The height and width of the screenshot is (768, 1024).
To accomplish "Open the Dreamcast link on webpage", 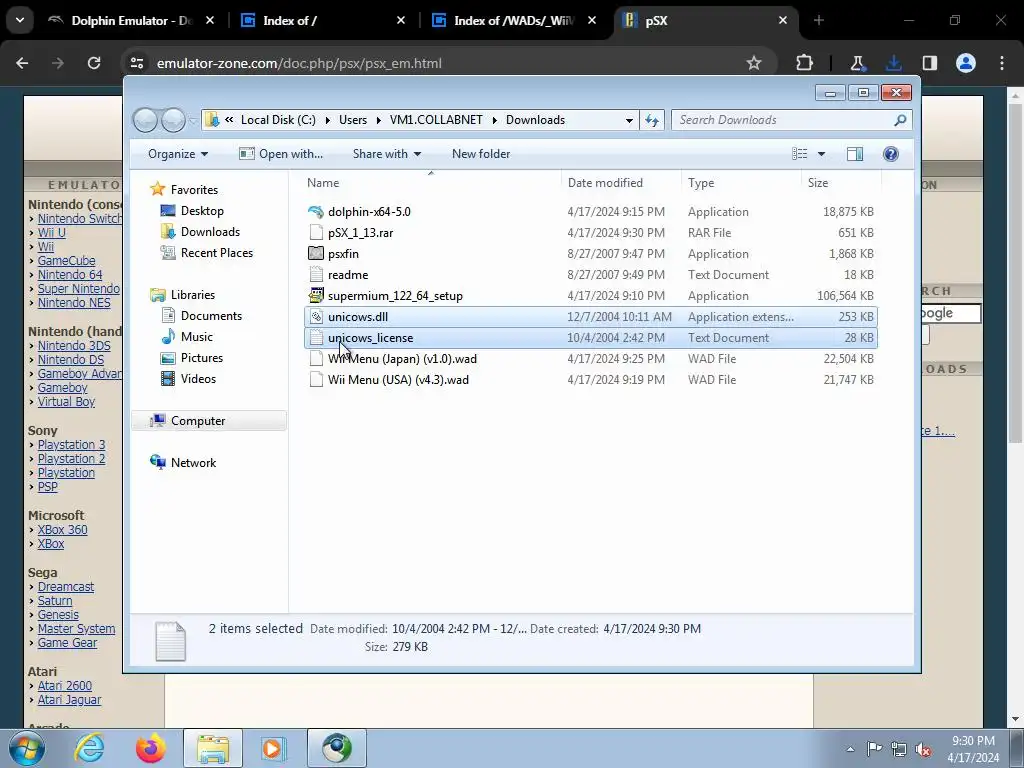I will pos(65,586).
